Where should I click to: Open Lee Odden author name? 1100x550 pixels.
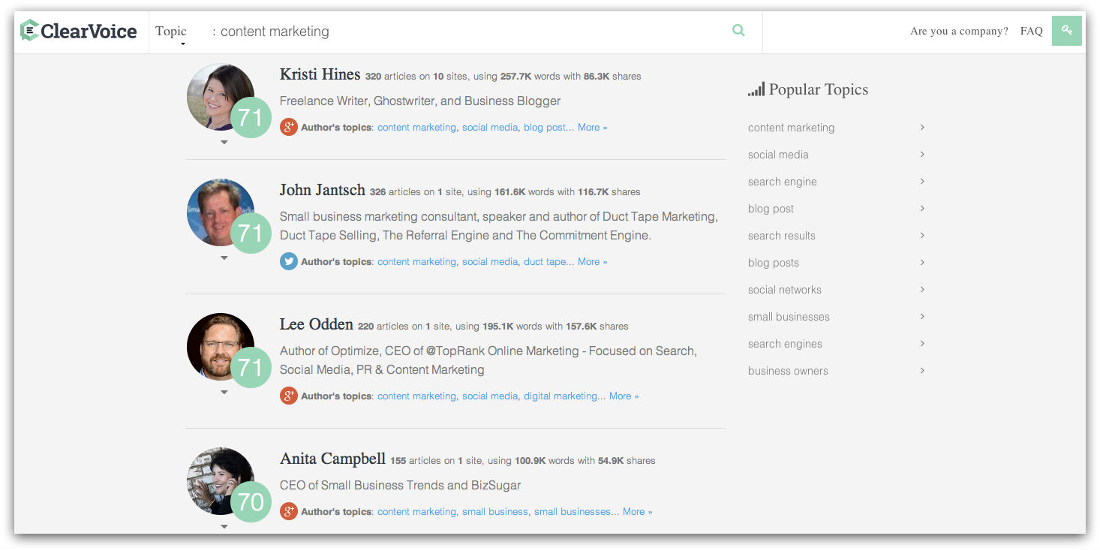click(x=316, y=325)
